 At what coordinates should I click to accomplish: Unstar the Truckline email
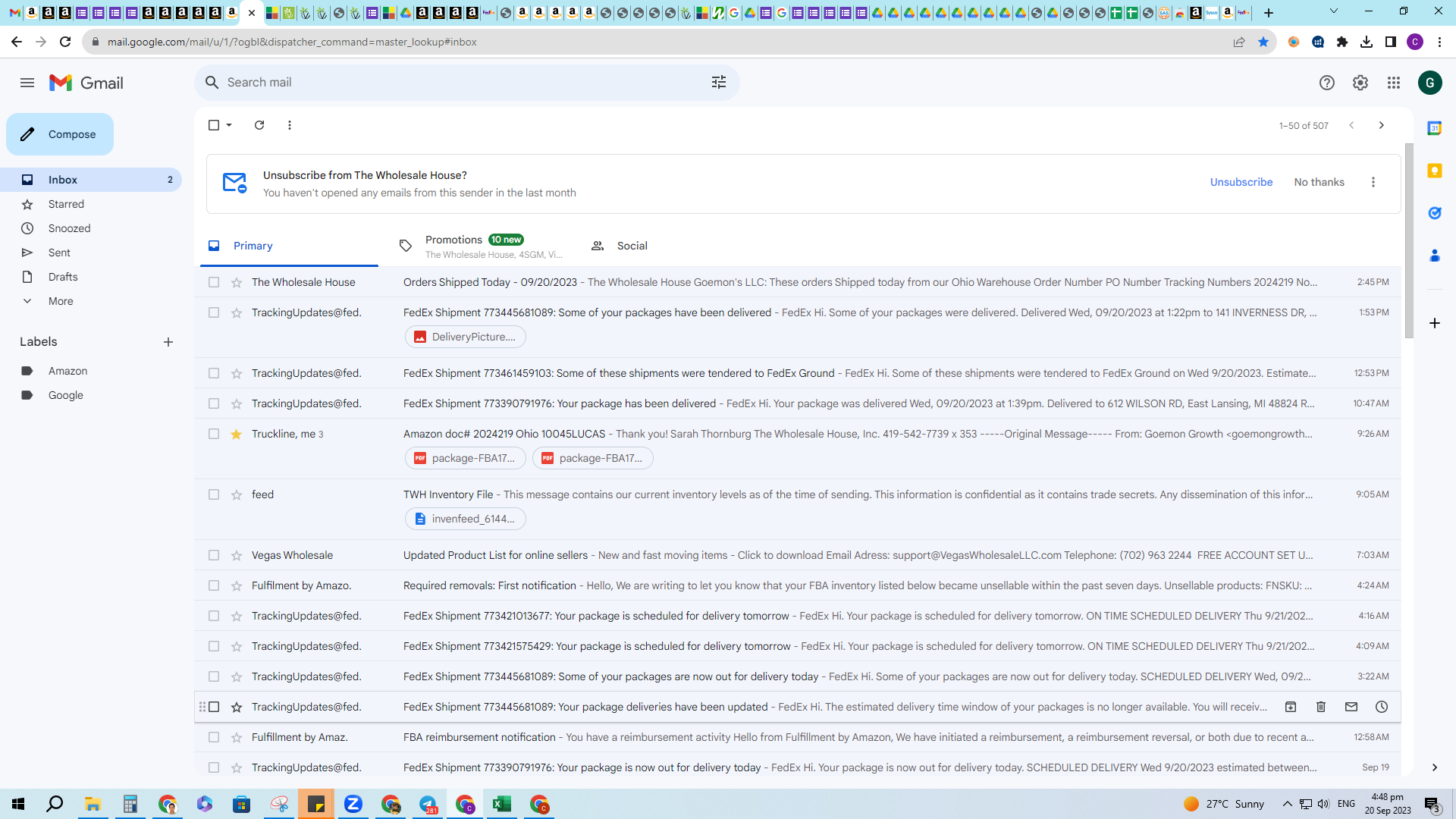coord(237,434)
